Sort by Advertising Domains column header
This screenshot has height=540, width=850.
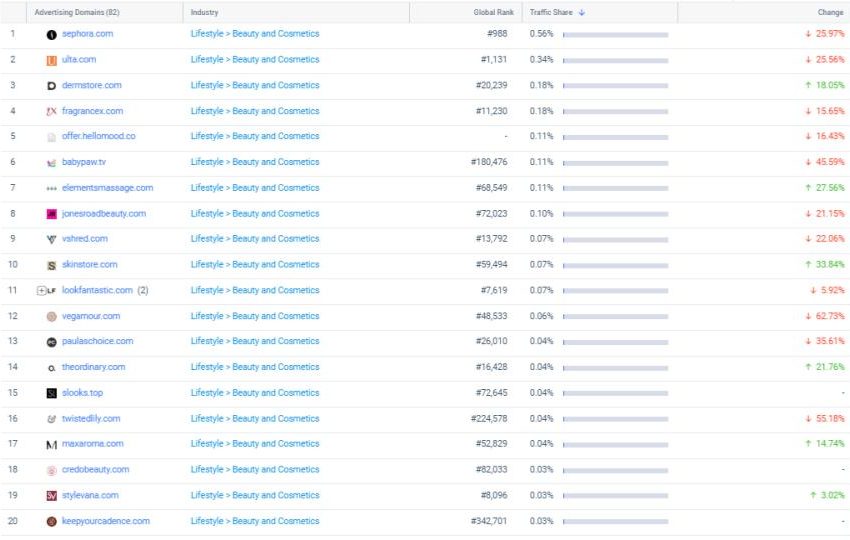(77, 12)
